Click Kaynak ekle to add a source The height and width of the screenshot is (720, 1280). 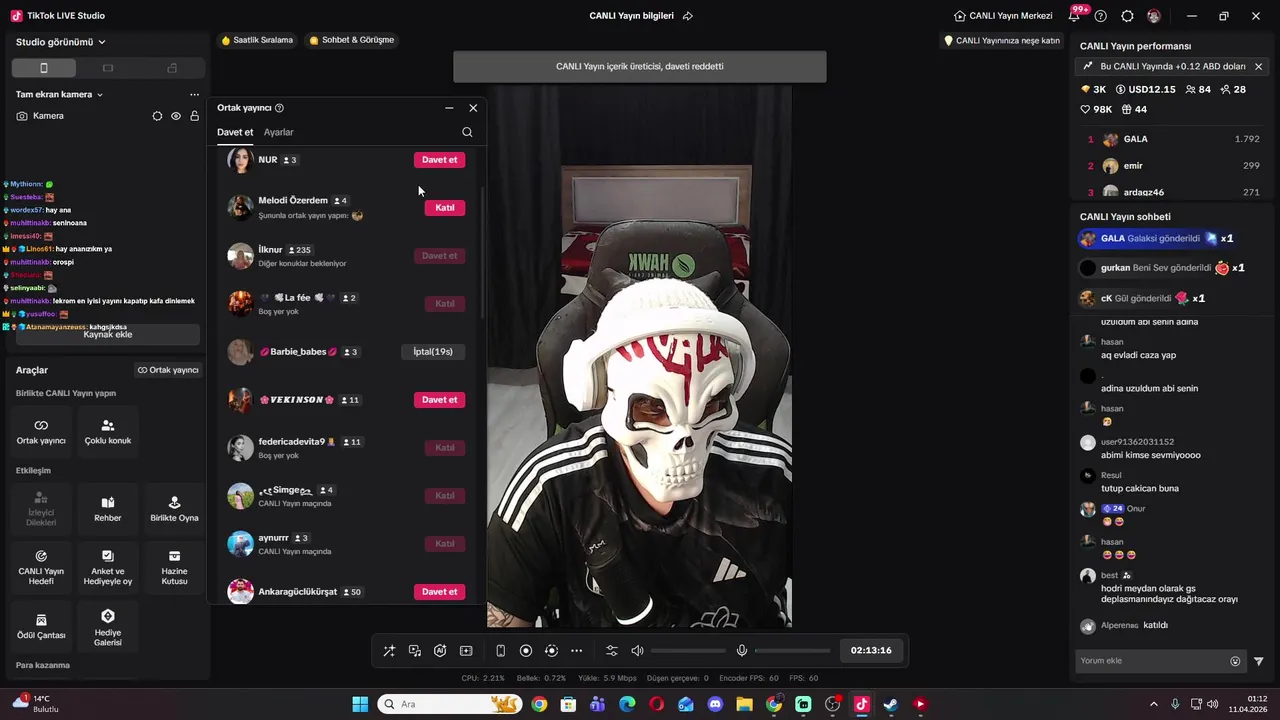108,335
